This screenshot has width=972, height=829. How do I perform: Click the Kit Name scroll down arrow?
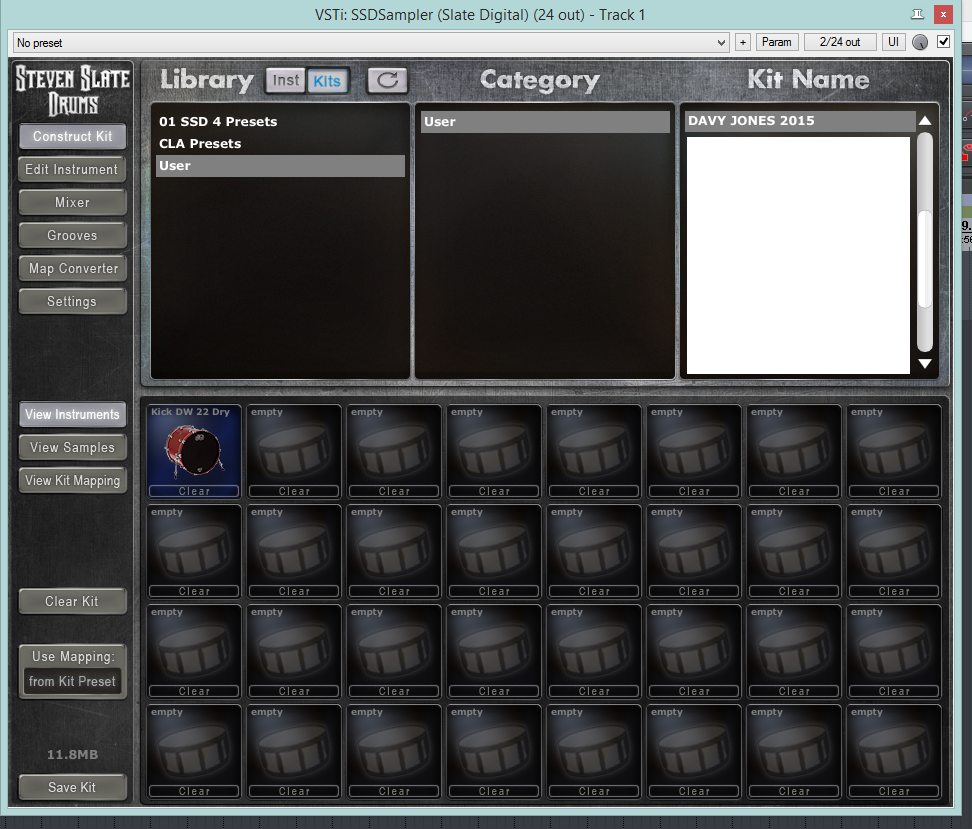[924, 364]
